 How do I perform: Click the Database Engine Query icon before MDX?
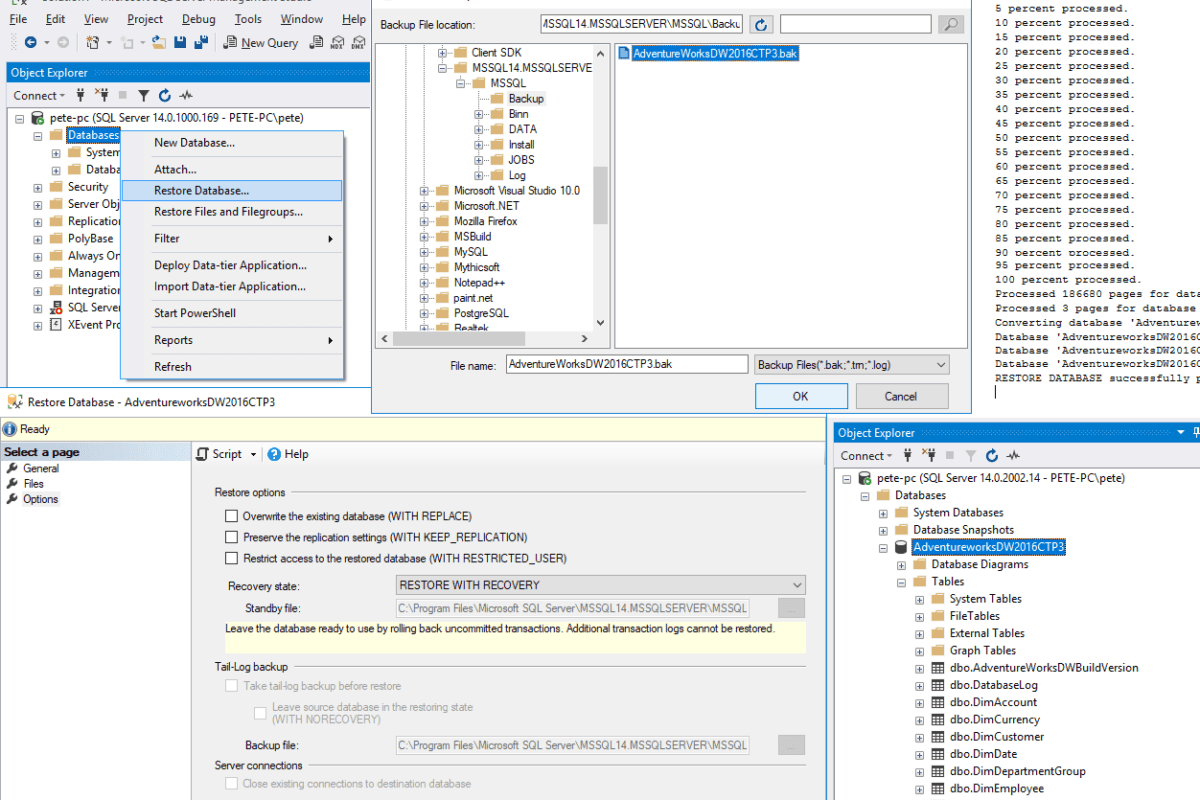click(x=315, y=43)
